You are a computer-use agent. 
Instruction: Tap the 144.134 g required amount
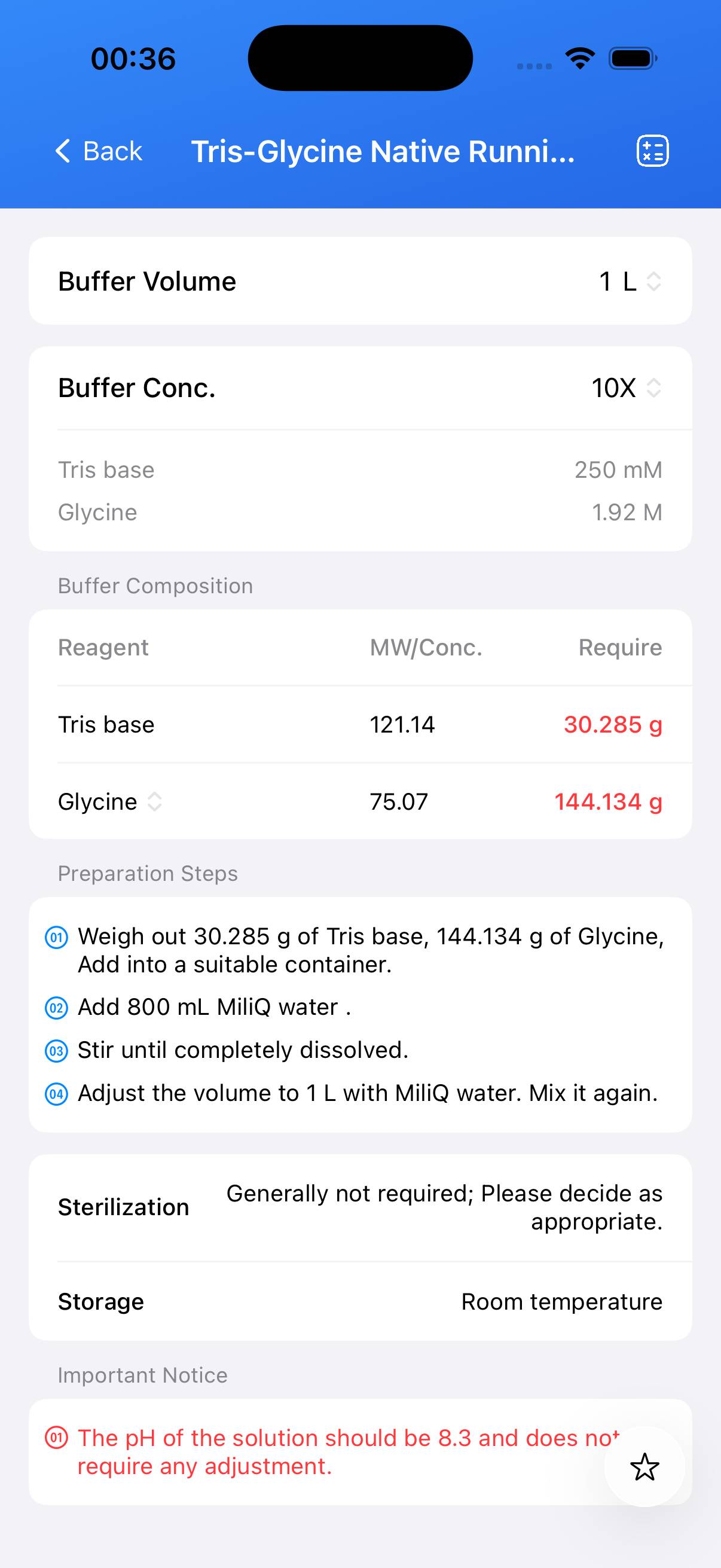coord(608,802)
